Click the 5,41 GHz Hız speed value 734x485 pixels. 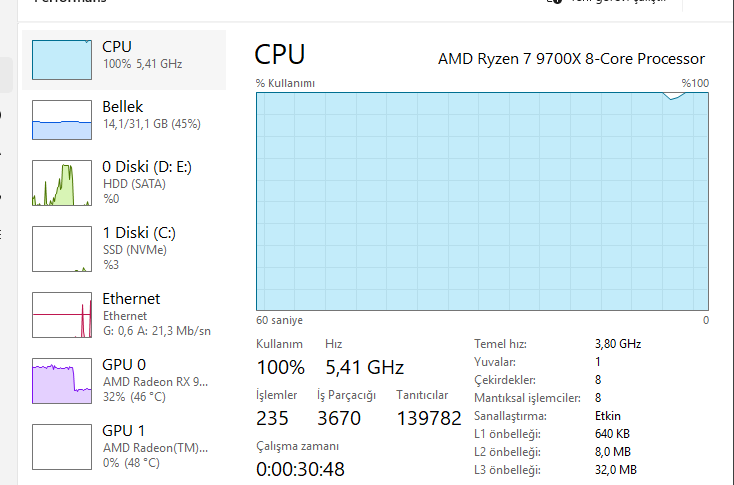point(364,366)
